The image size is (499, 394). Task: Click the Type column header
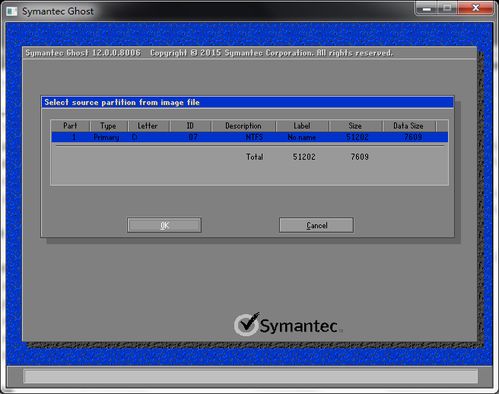108,126
